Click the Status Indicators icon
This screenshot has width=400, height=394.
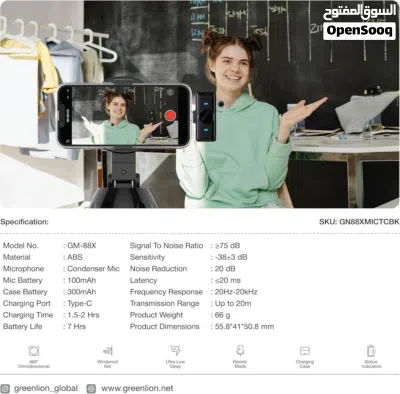371,351
